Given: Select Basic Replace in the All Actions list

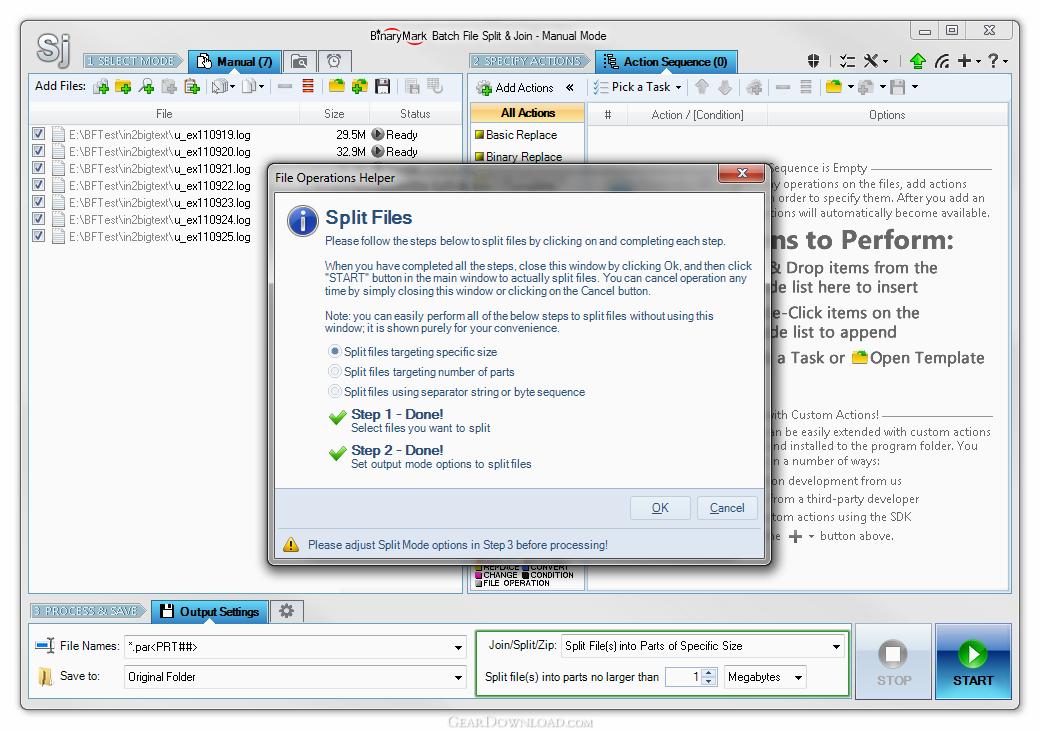Looking at the screenshot, I should (521, 135).
